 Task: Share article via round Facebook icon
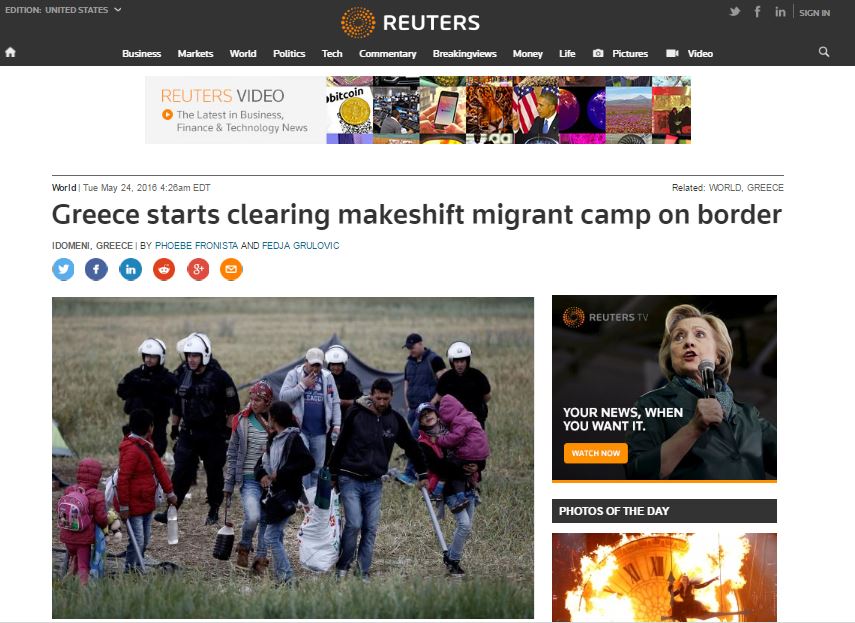click(97, 269)
